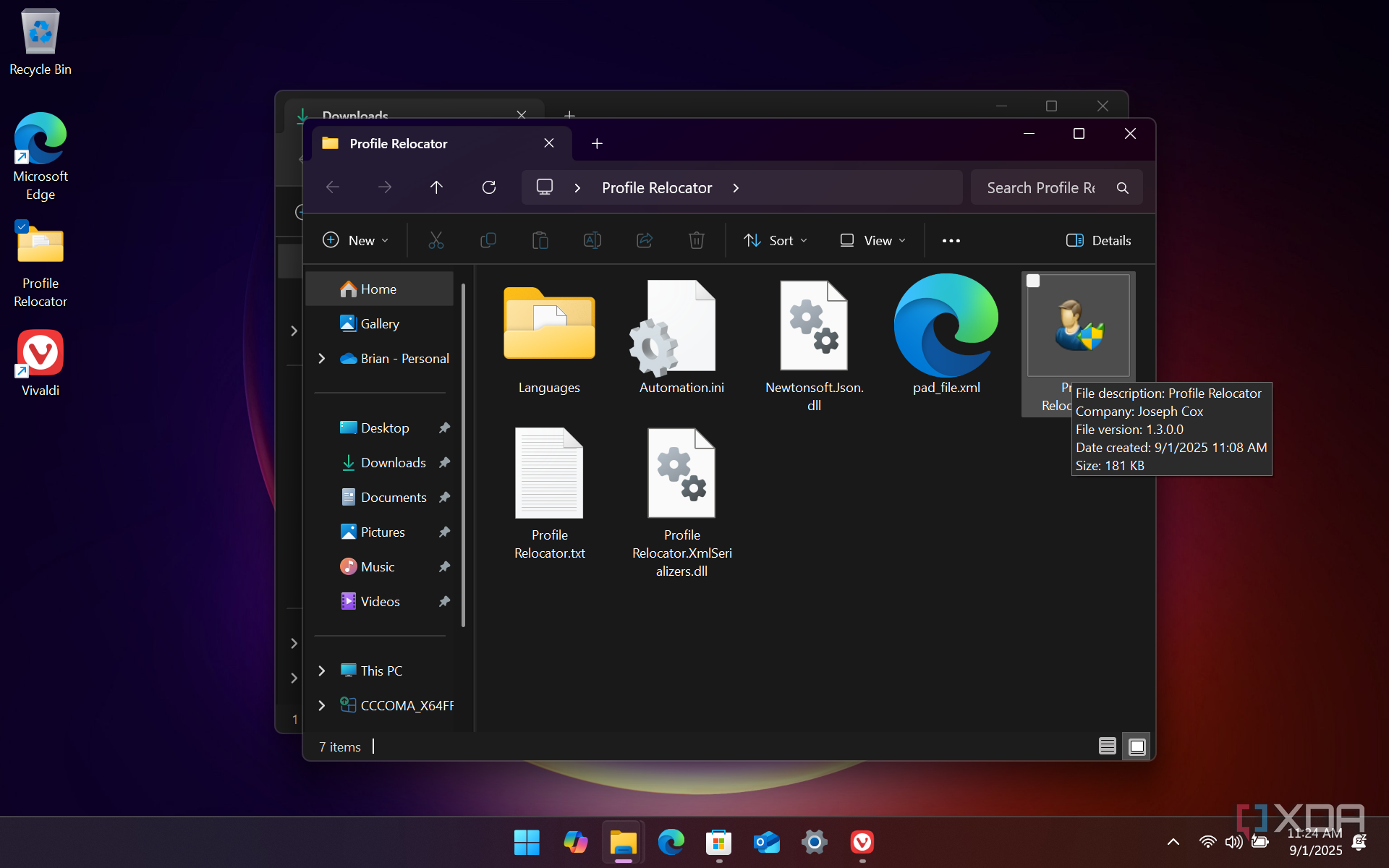Image resolution: width=1389 pixels, height=868 pixels.
Task: Toggle the Details pane
Action: [1098, 240]
